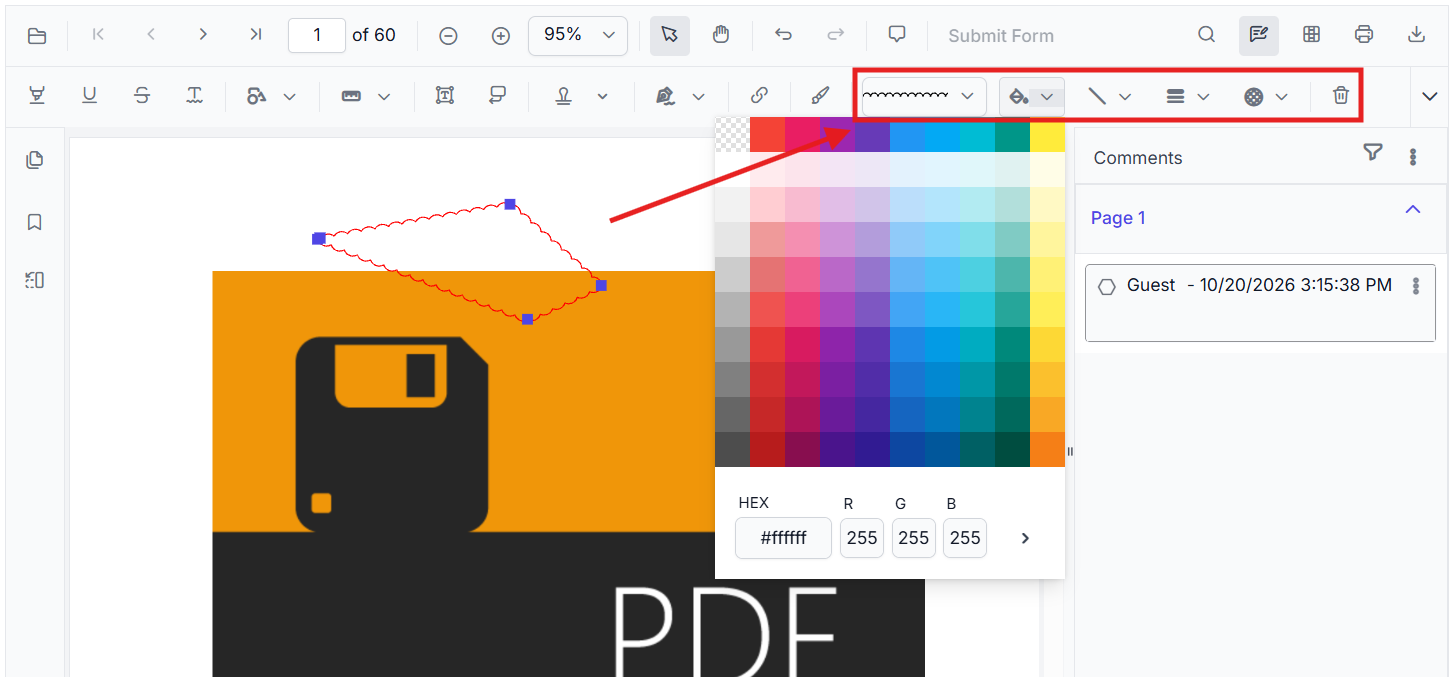Go to the first page
This screenshot has height=677, width=1454.
click(98, 35)
